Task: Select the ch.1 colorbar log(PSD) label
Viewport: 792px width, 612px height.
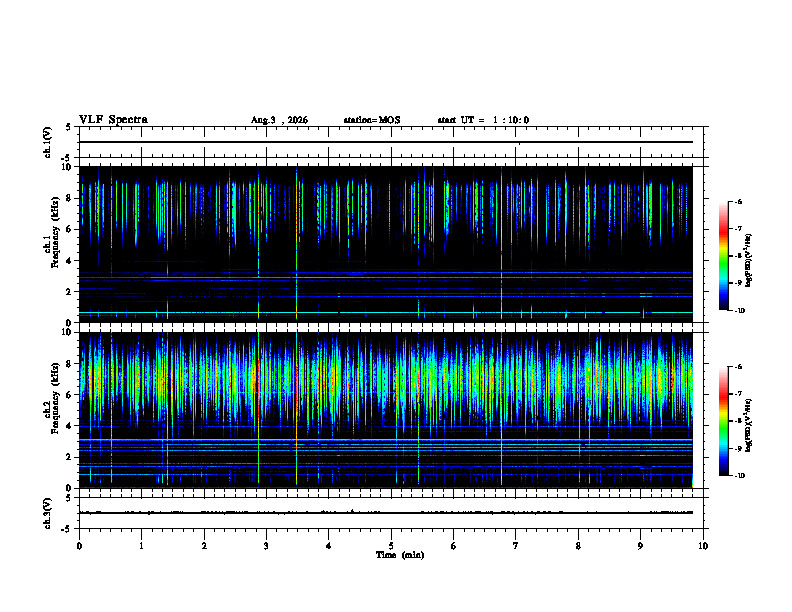Action: tap(749, 261)
